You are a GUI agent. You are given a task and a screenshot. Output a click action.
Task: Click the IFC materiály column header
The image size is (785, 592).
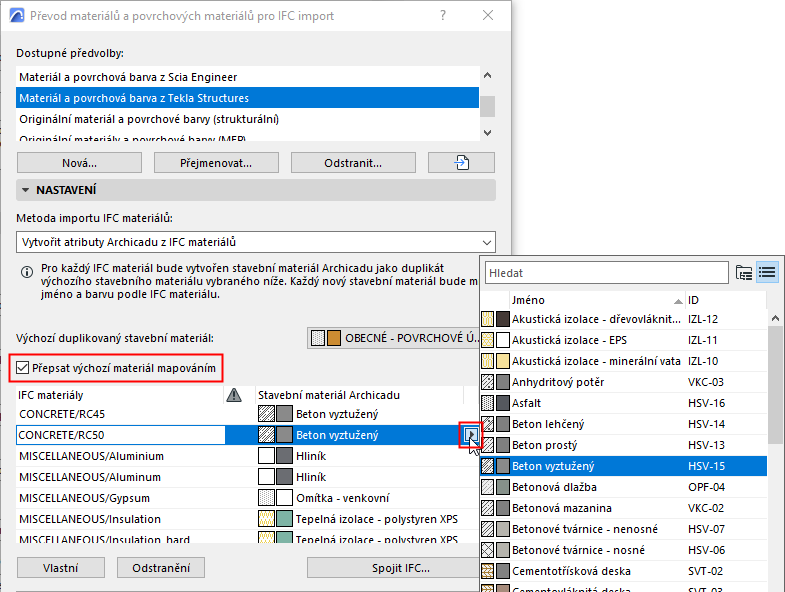[x=120, y=395]
